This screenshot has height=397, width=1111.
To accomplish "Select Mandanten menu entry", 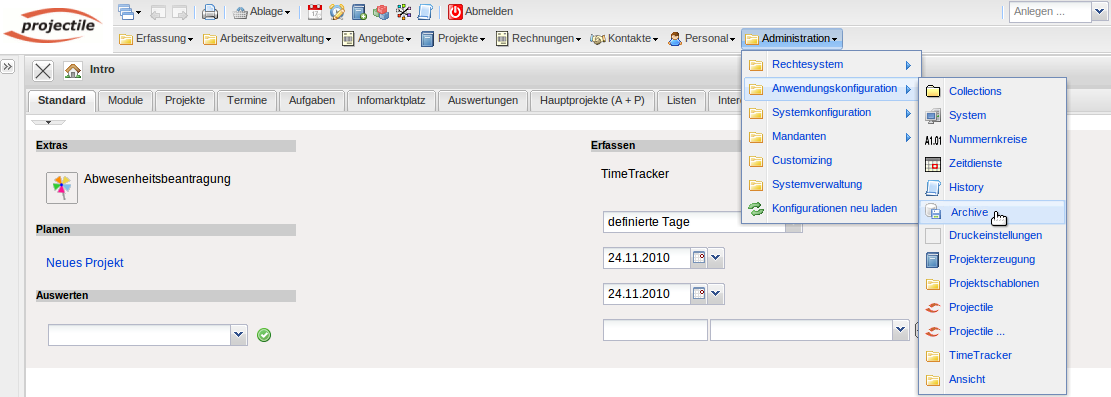I will coord(831,136).
